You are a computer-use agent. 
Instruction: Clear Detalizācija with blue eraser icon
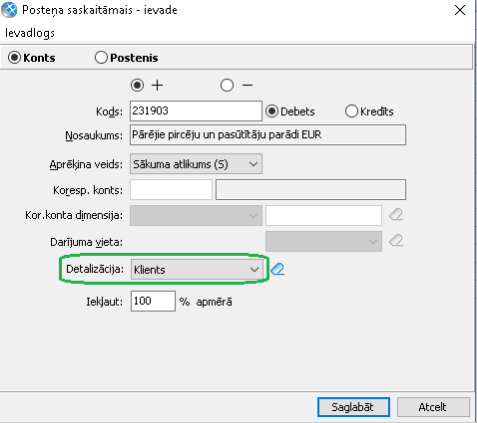point(277,269)
